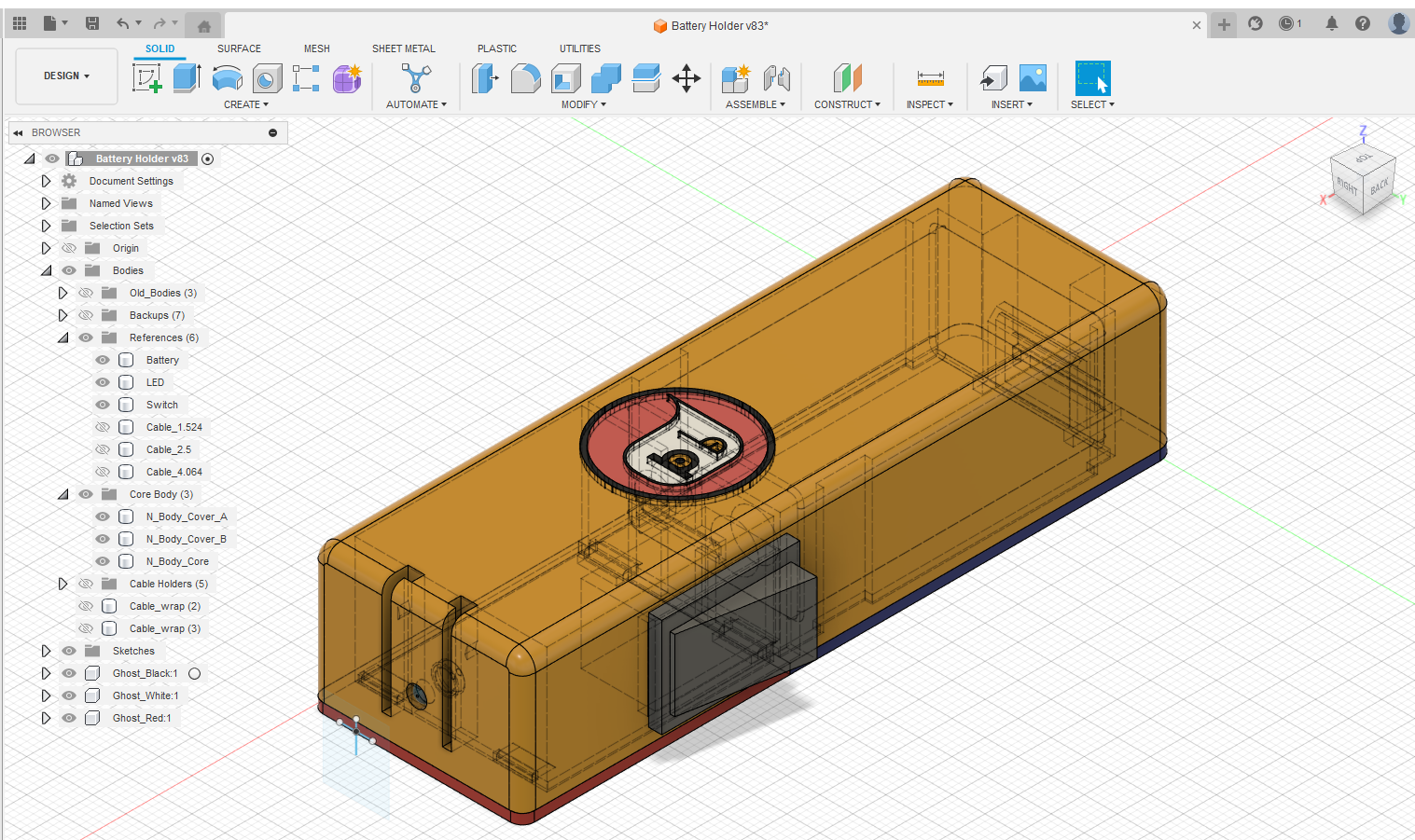
Task: Open the DESIGN workspace switcher
Action: coord(65,76)
